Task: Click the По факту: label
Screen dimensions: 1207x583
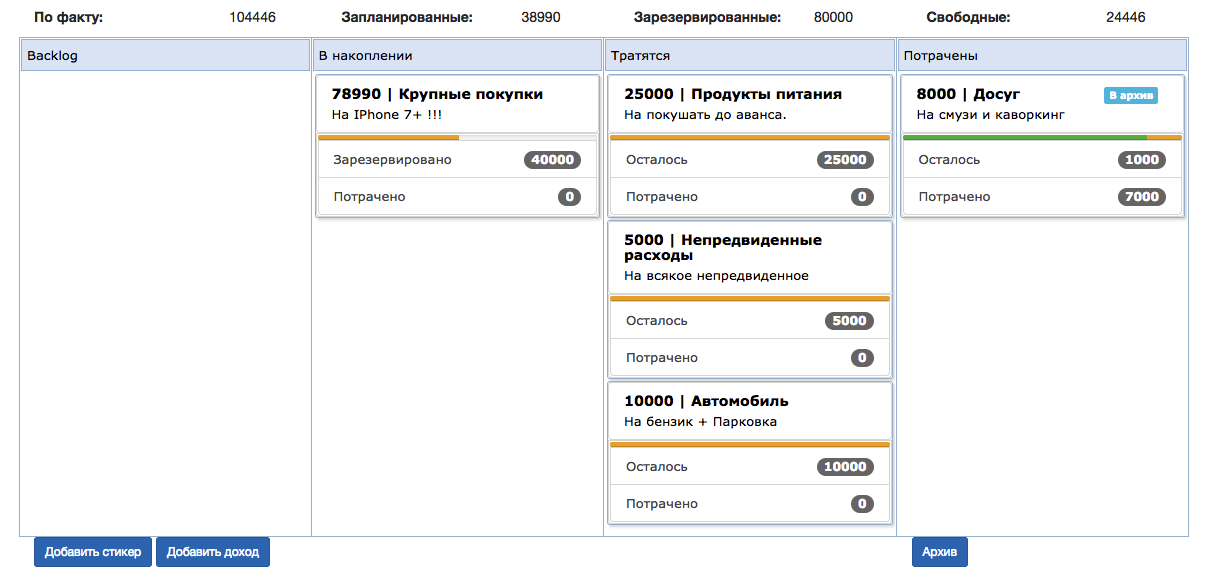Action: pos(68,18)
